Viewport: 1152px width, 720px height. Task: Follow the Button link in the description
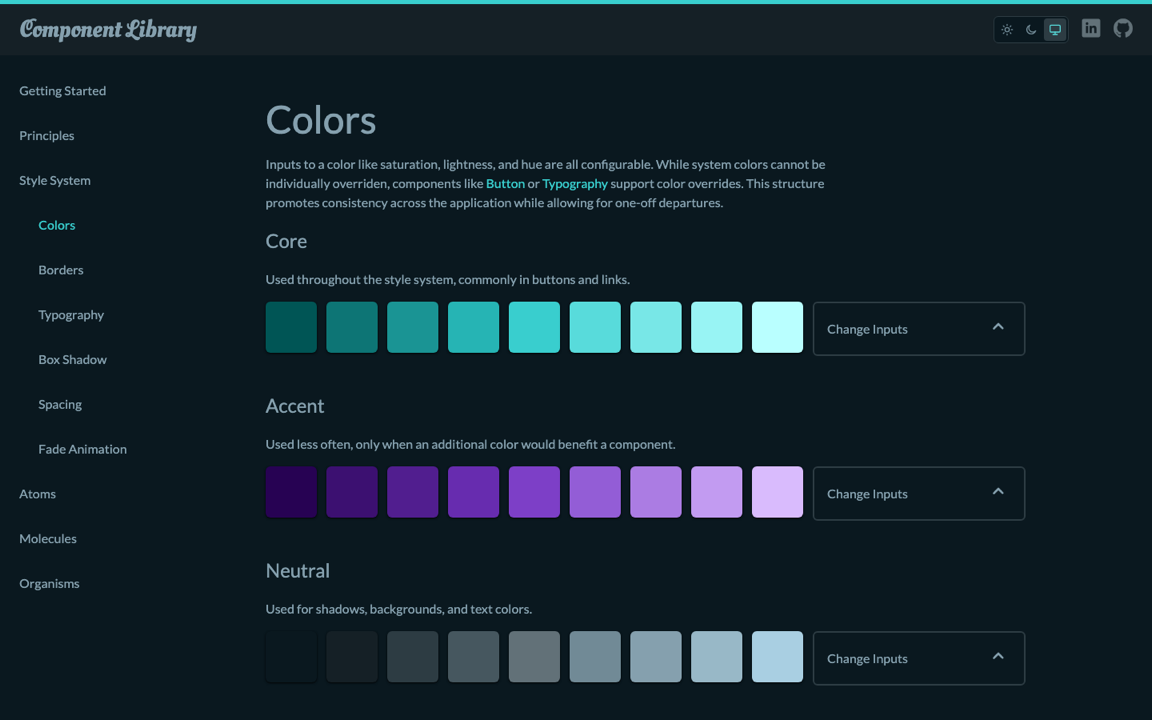click(505, 184)
